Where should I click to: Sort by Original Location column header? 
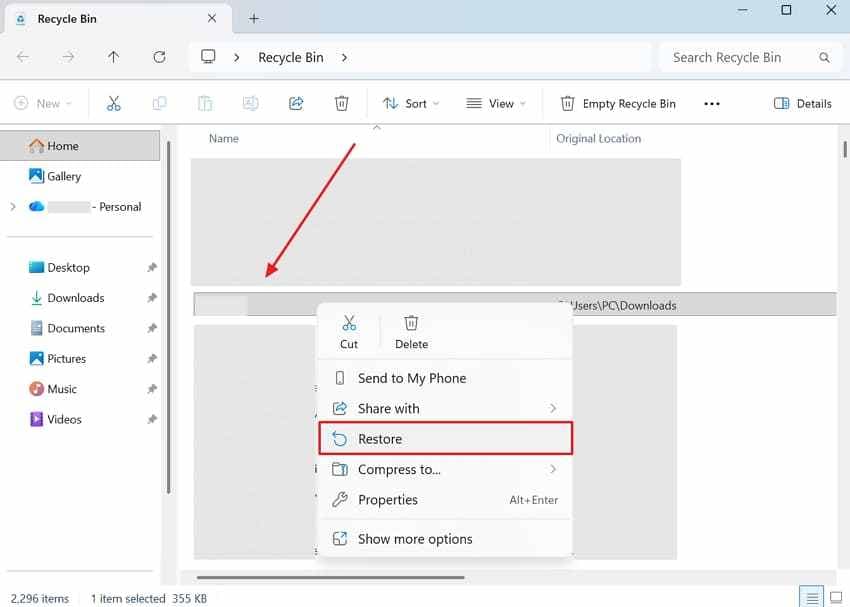coord(598,139)
